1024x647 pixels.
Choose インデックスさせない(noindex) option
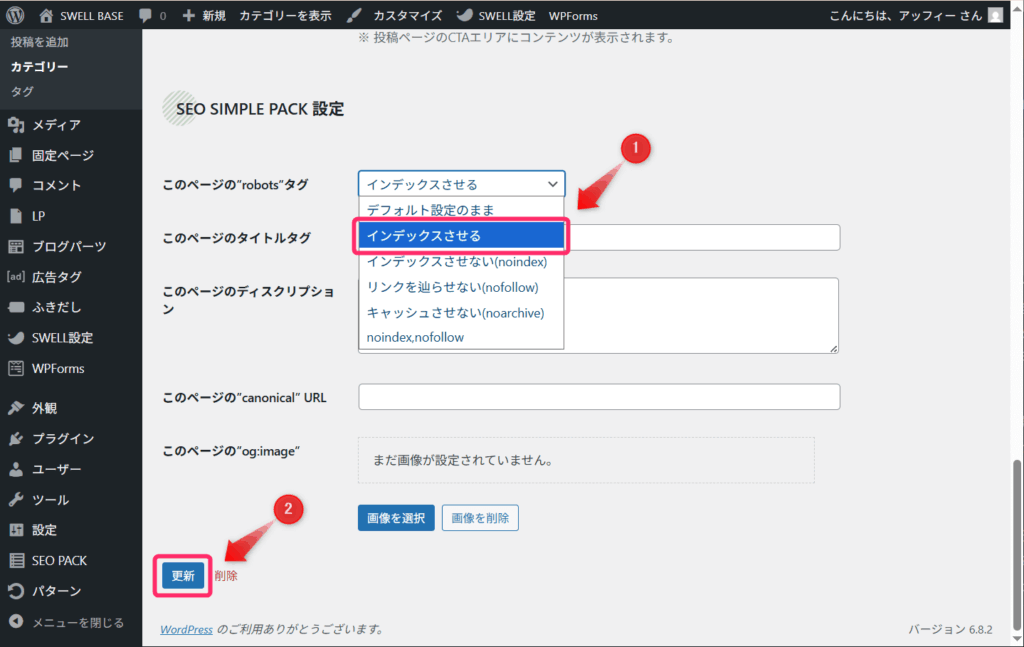click(x=461, y=261)
